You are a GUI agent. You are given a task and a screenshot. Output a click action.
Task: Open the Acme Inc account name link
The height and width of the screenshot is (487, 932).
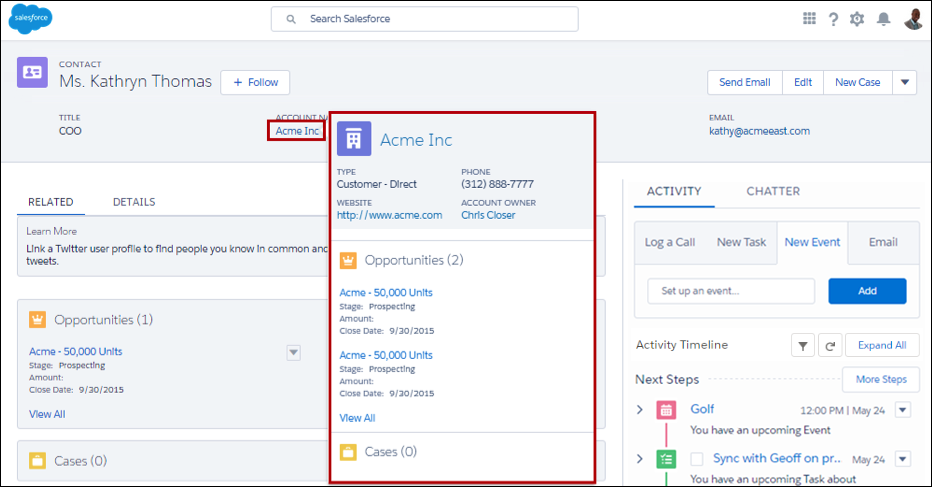(x=297, y=131)
